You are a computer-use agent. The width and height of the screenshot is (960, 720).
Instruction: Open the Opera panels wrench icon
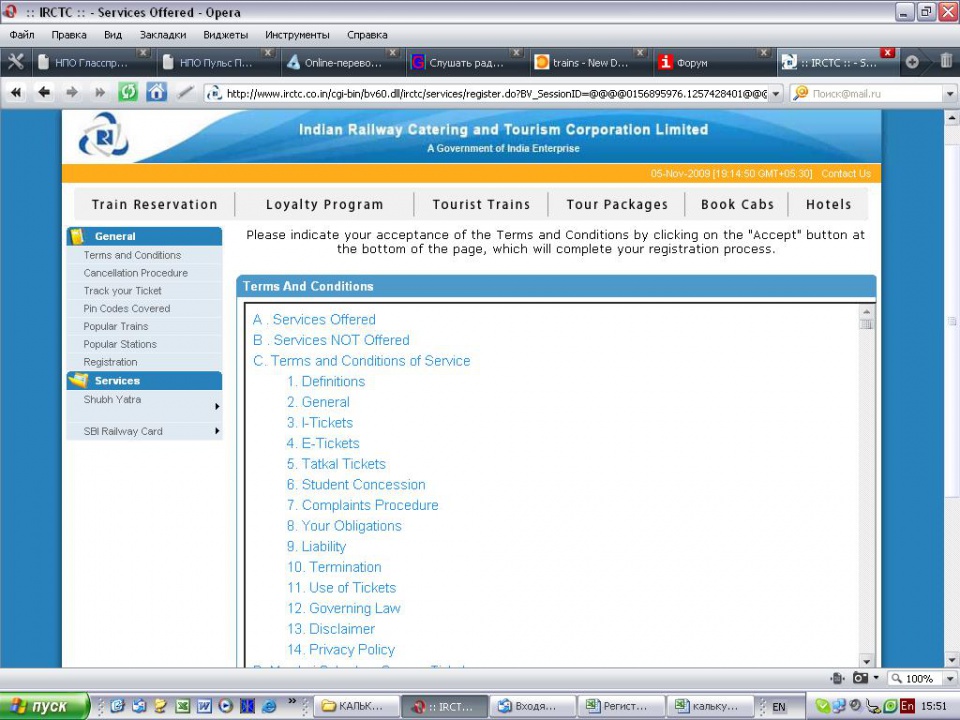click(16, 62)
